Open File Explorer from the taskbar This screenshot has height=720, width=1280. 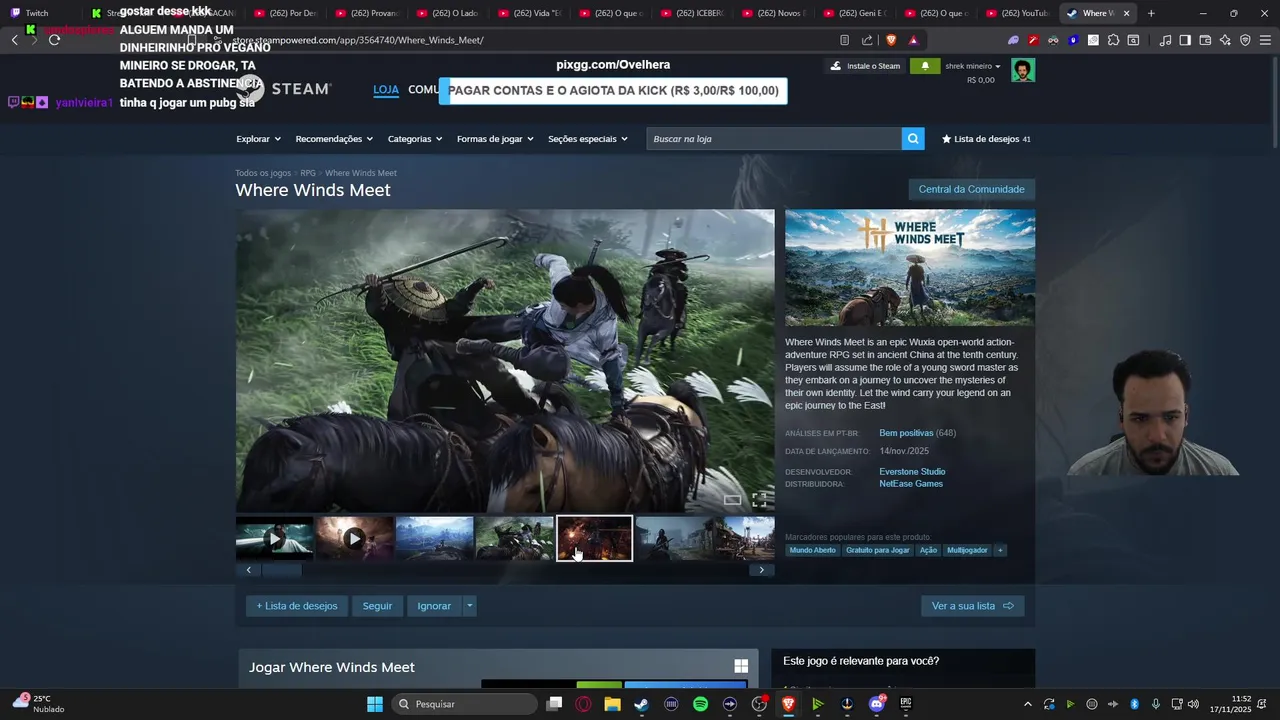612,704
